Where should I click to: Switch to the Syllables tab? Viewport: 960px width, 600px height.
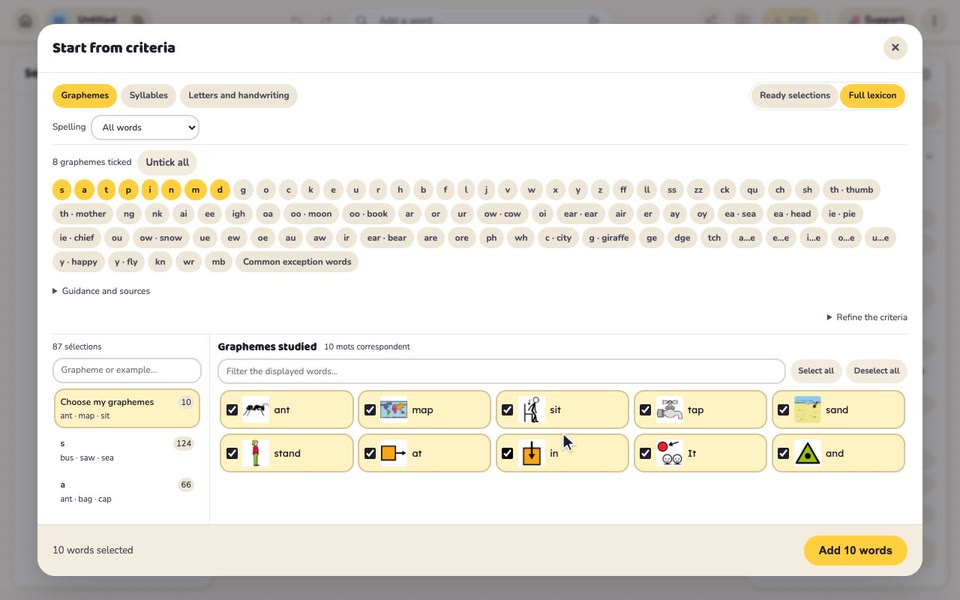(148, 96)
